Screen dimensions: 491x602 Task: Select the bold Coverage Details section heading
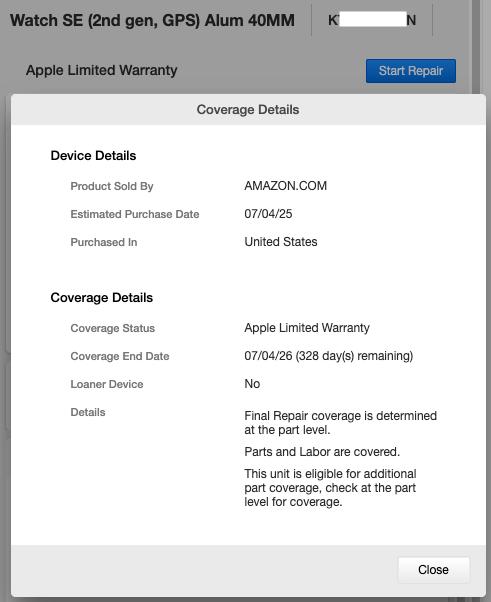pyautogui.click(x=102, y=298)
